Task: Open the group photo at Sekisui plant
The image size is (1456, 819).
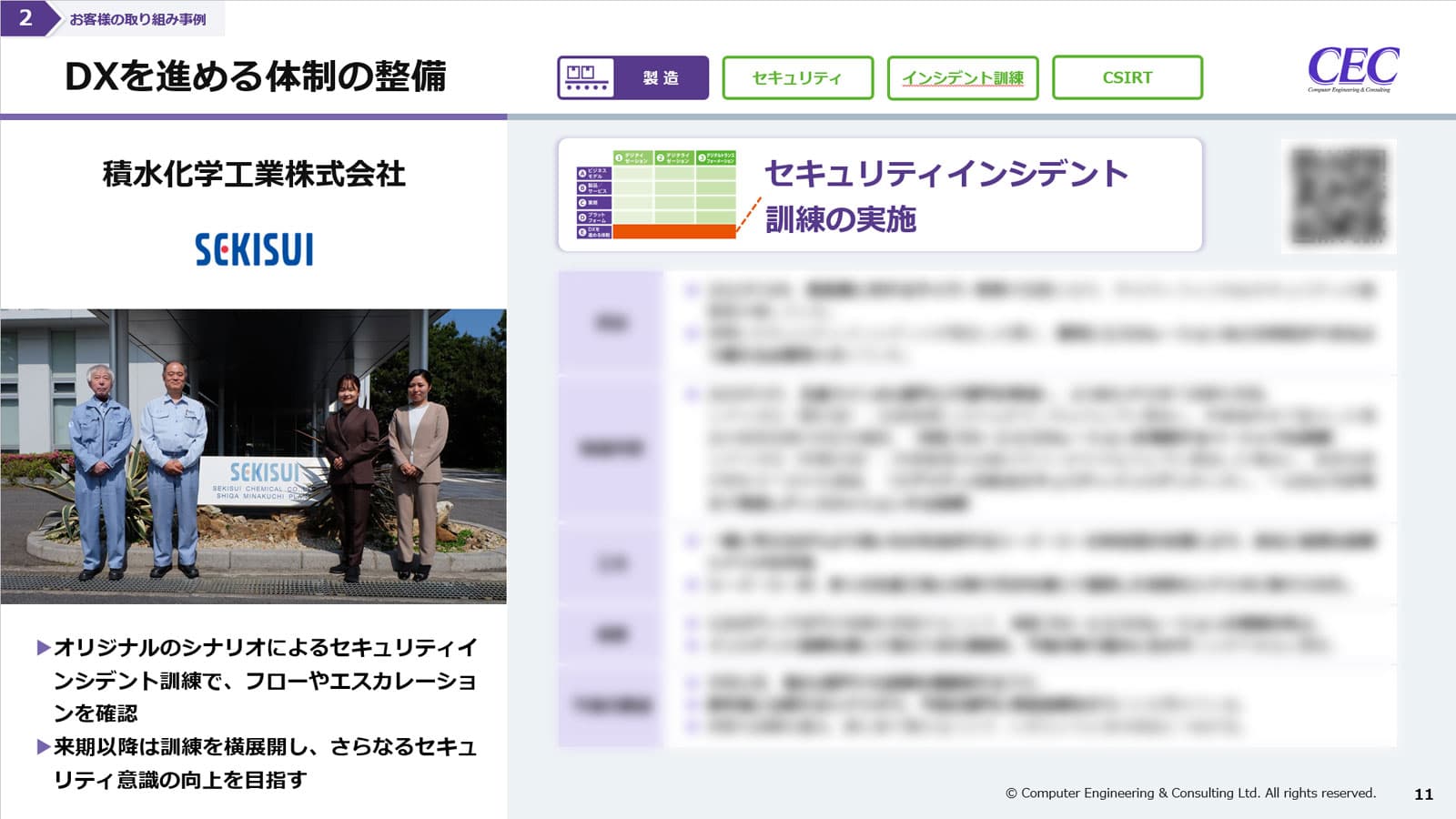Action: [253, 456]
